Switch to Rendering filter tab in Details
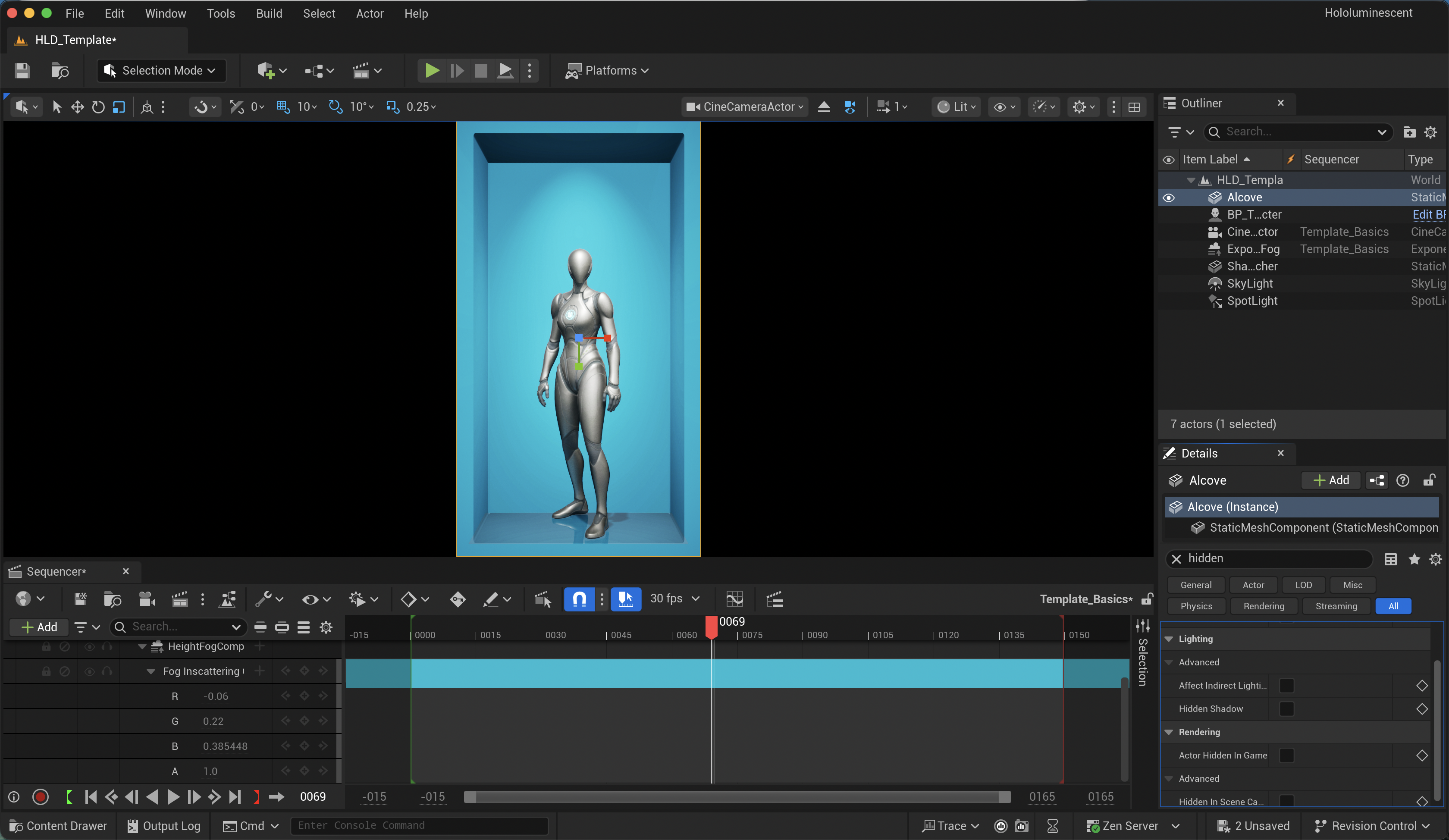 pos(1263,606)
